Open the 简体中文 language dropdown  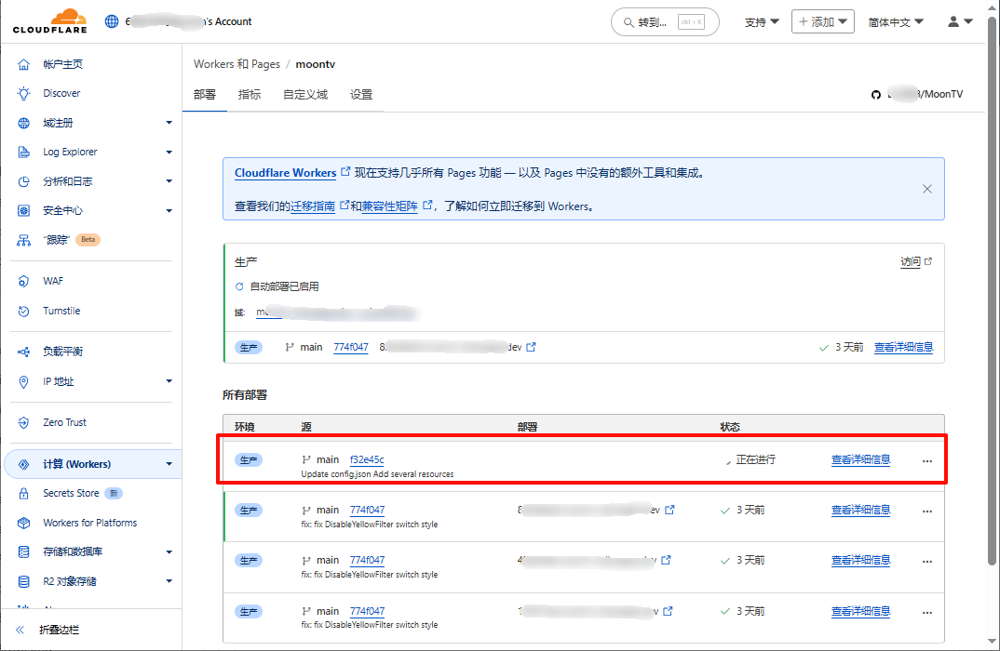[x=896, y=22]
